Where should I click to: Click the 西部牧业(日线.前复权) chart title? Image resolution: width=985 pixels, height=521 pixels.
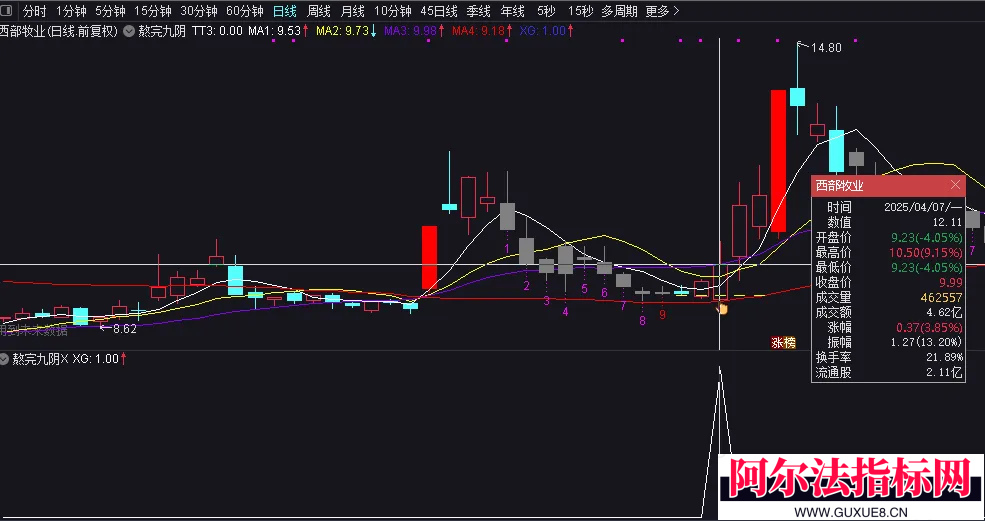tap(59, 31)
